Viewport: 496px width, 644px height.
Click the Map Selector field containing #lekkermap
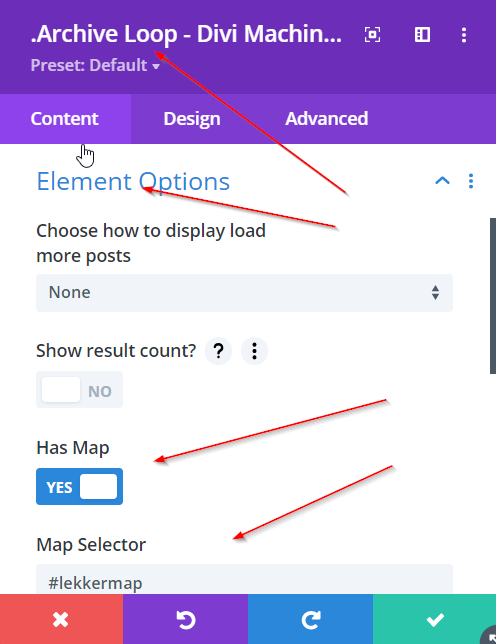(244, 579)
